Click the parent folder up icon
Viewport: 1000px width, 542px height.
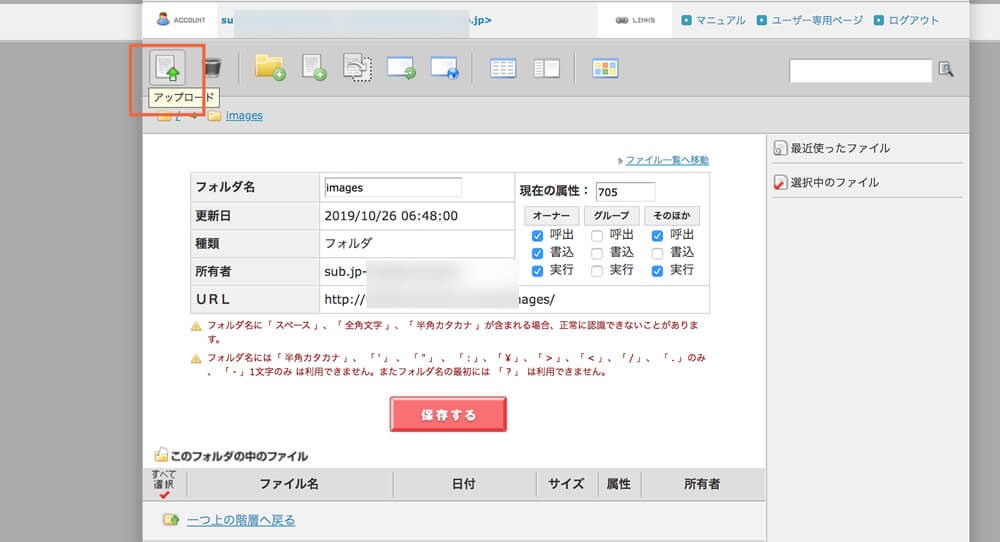pos(171,520)
